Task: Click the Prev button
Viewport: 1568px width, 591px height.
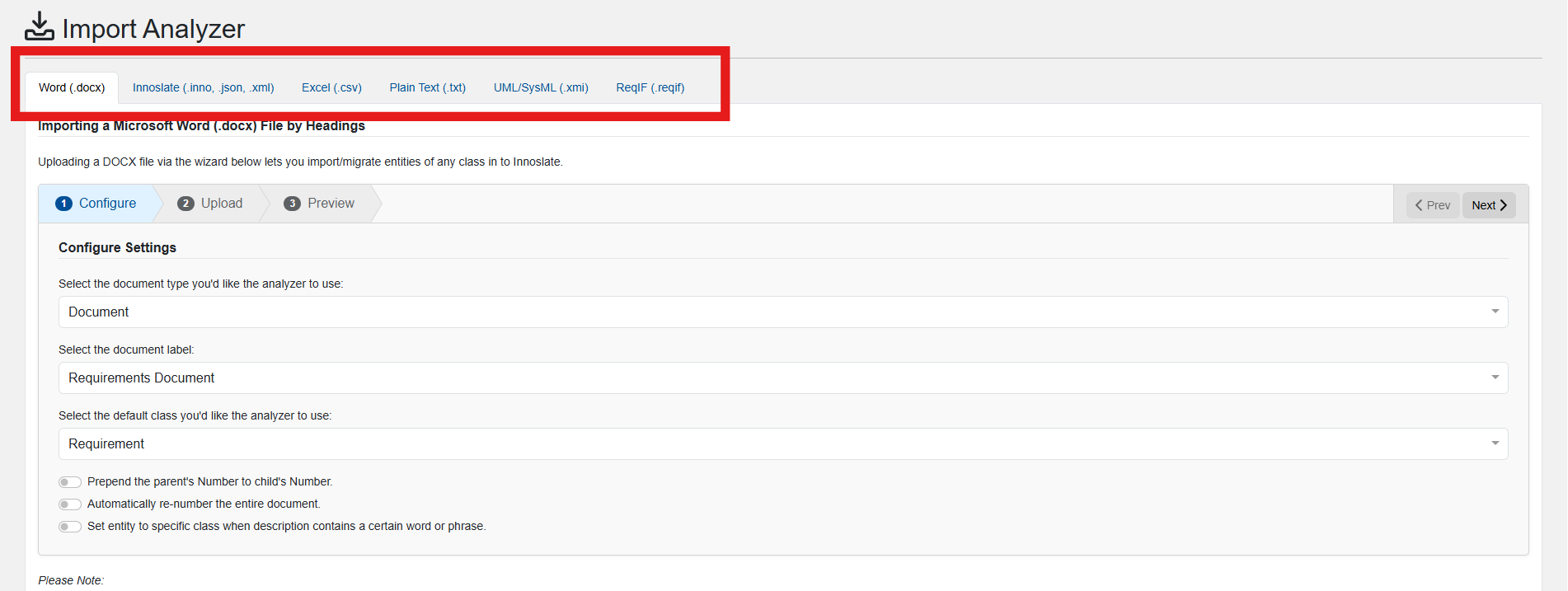Action: (x=1433, y=205)
